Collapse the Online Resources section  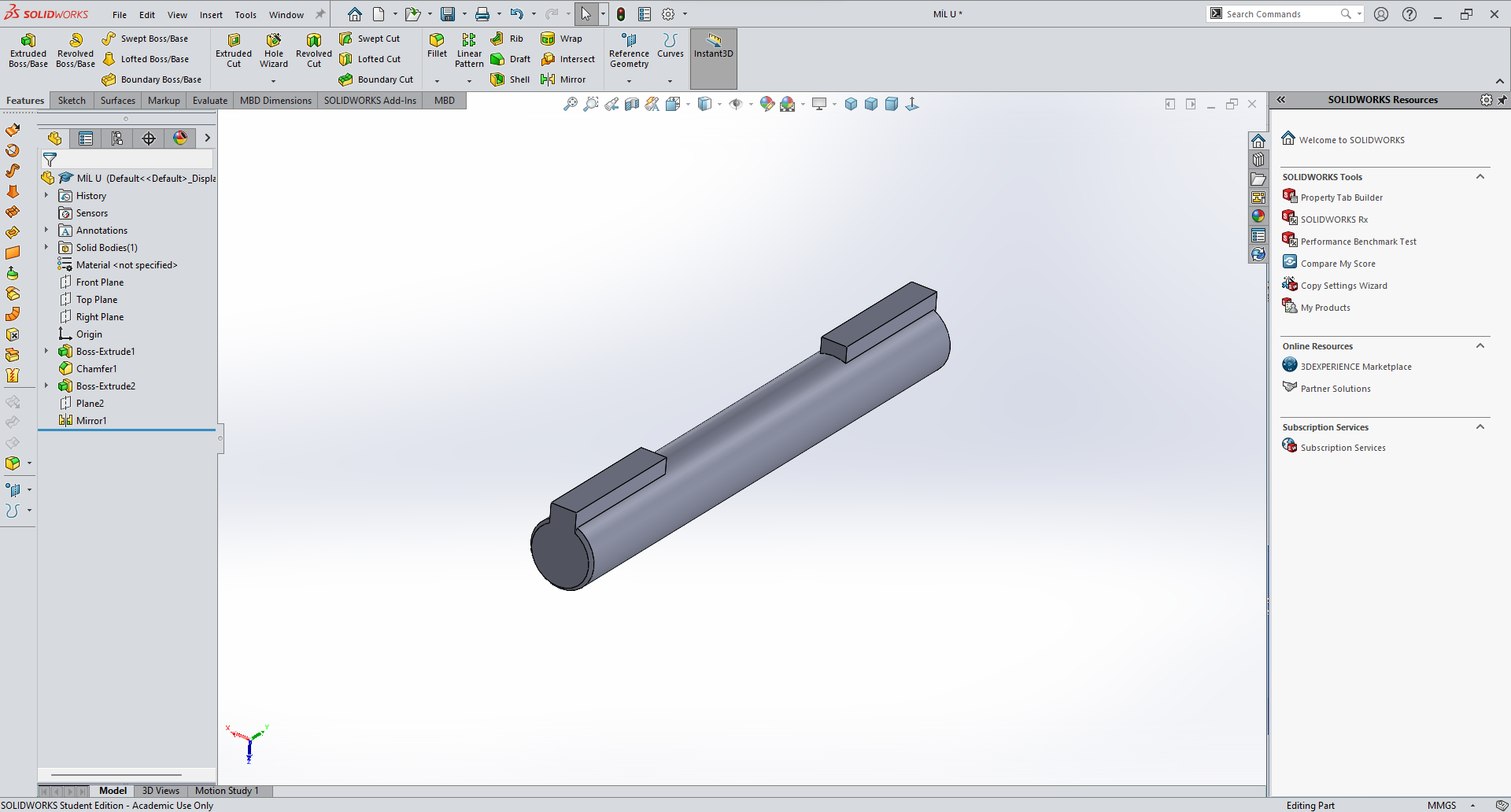[x=1480, y=346]
